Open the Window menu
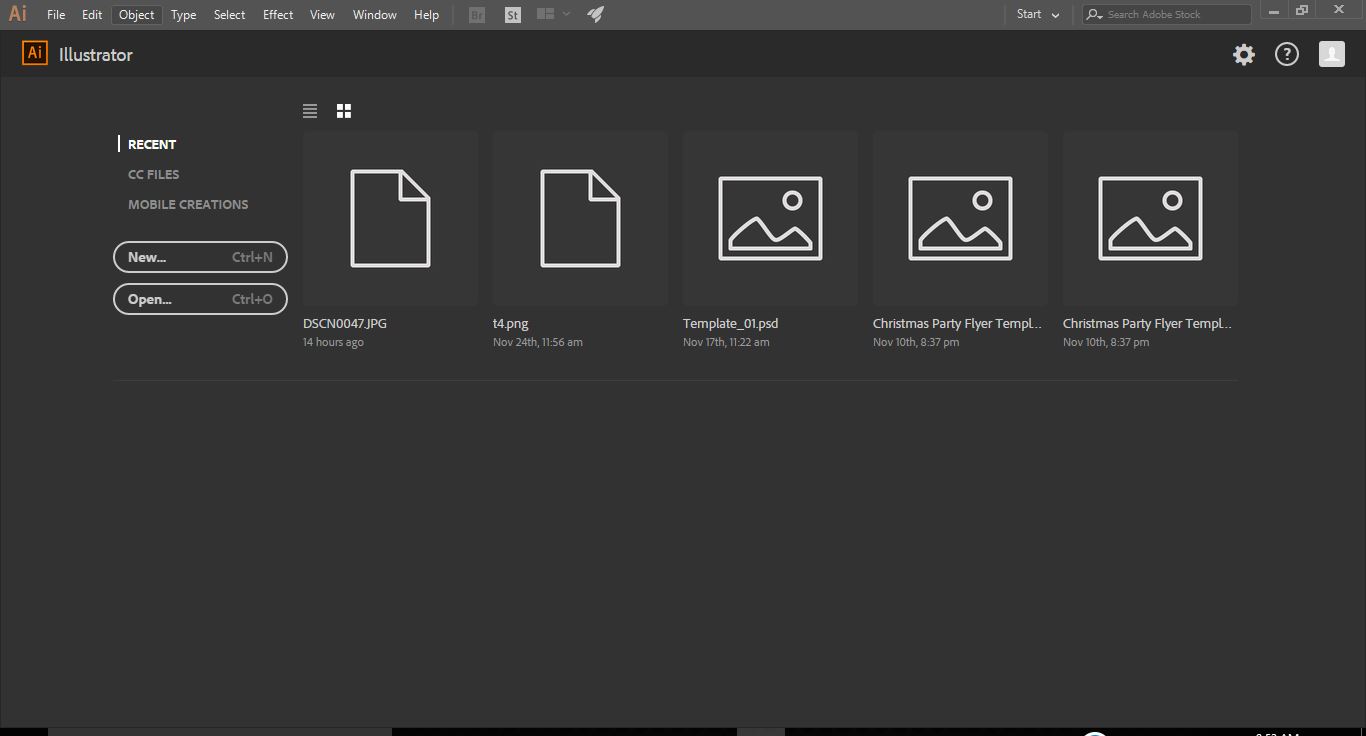Screen dimensions: 1366x736 tap(375, 15)
